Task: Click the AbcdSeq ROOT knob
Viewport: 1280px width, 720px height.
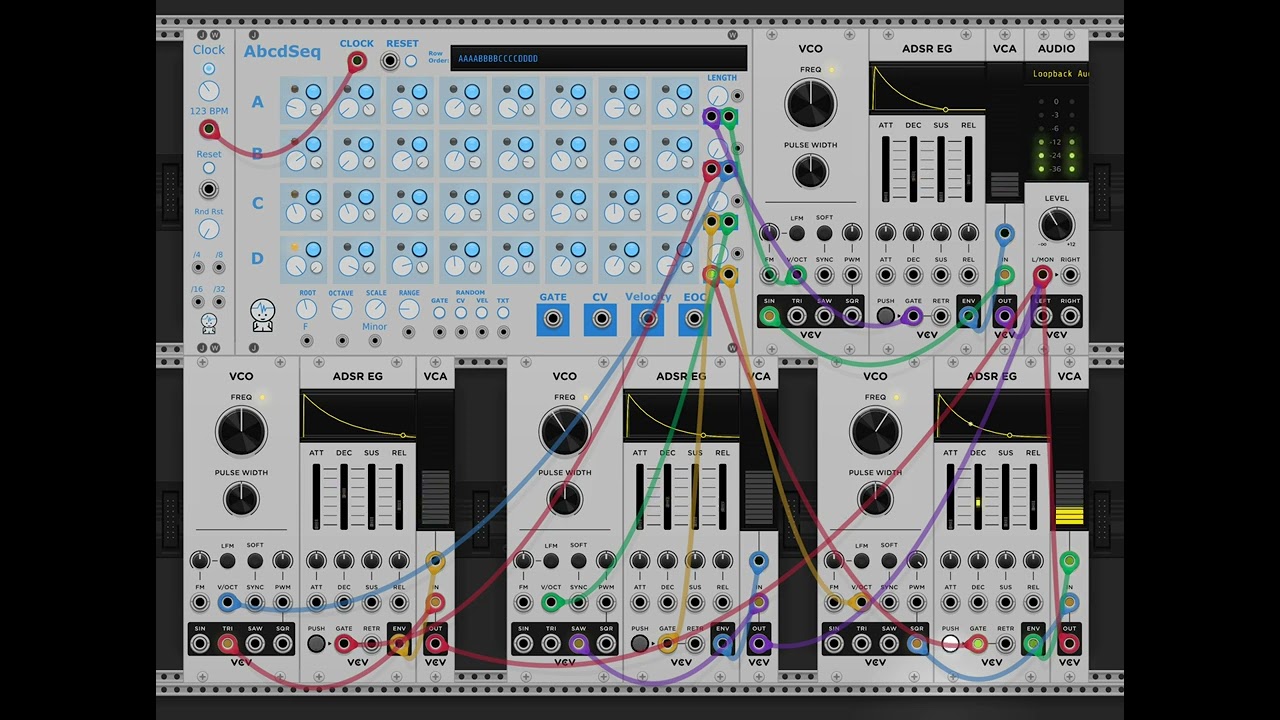Action: pos(307,310)
